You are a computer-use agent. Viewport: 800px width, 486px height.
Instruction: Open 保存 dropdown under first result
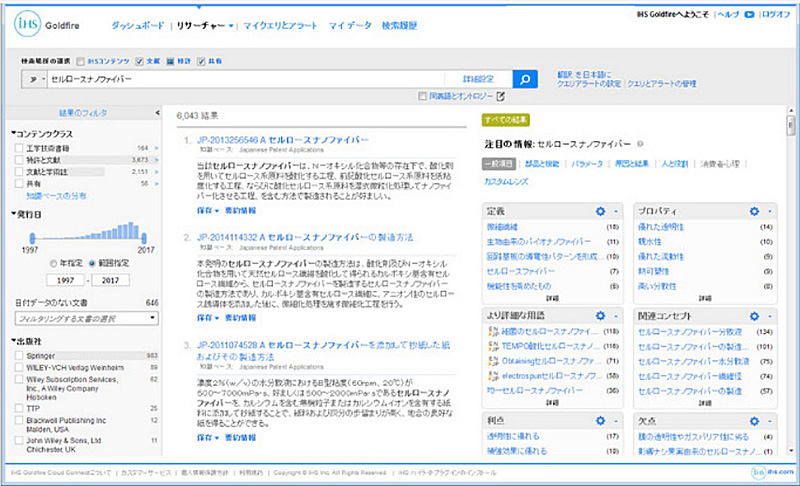208,210
